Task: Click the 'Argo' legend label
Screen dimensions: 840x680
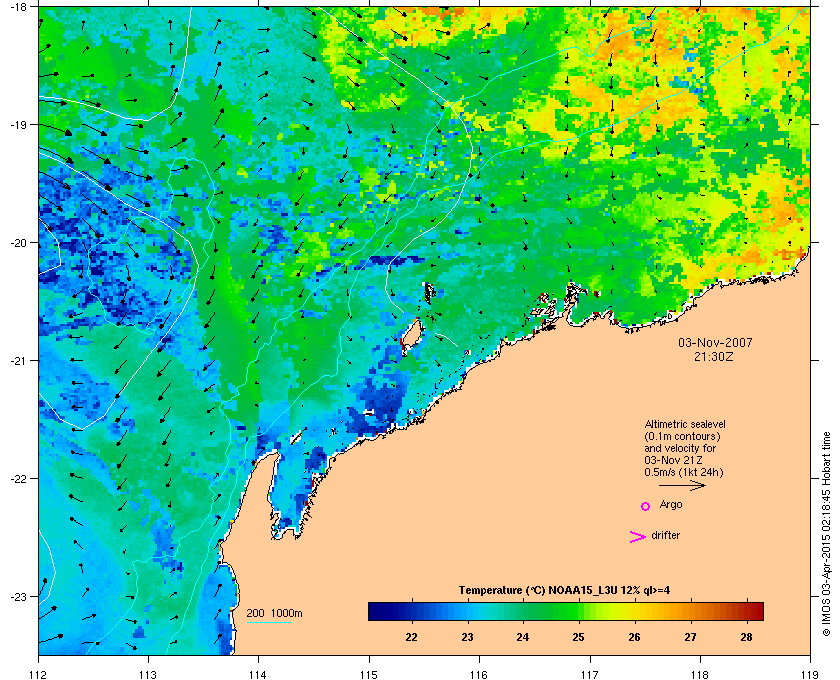Action: coord(671,505)
